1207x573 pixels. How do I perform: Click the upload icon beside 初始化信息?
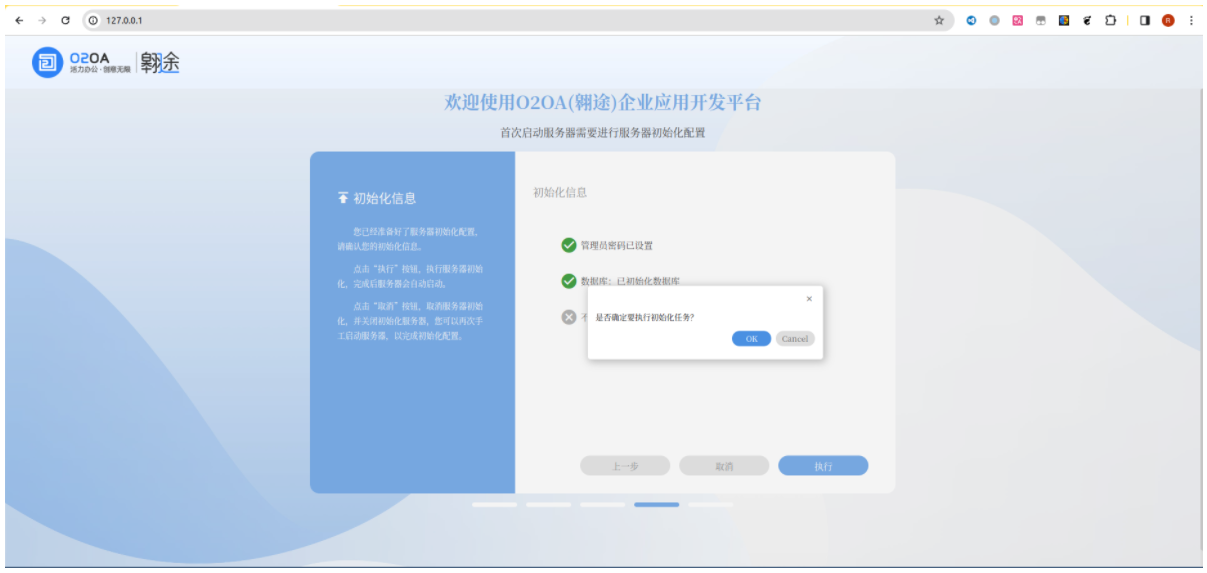click(x=343, y=198)
